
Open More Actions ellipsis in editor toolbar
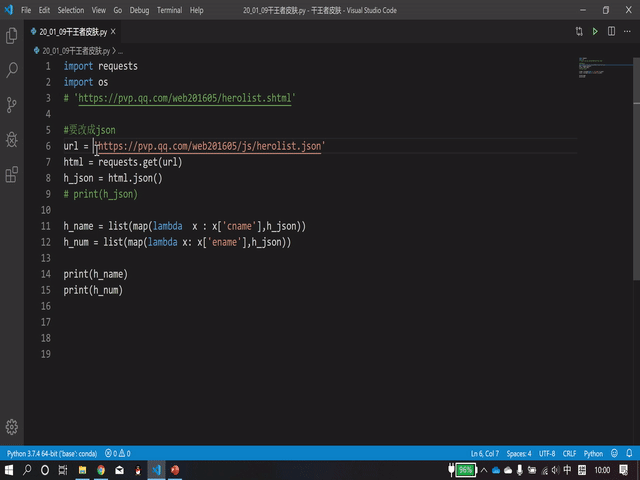point(627,31)
